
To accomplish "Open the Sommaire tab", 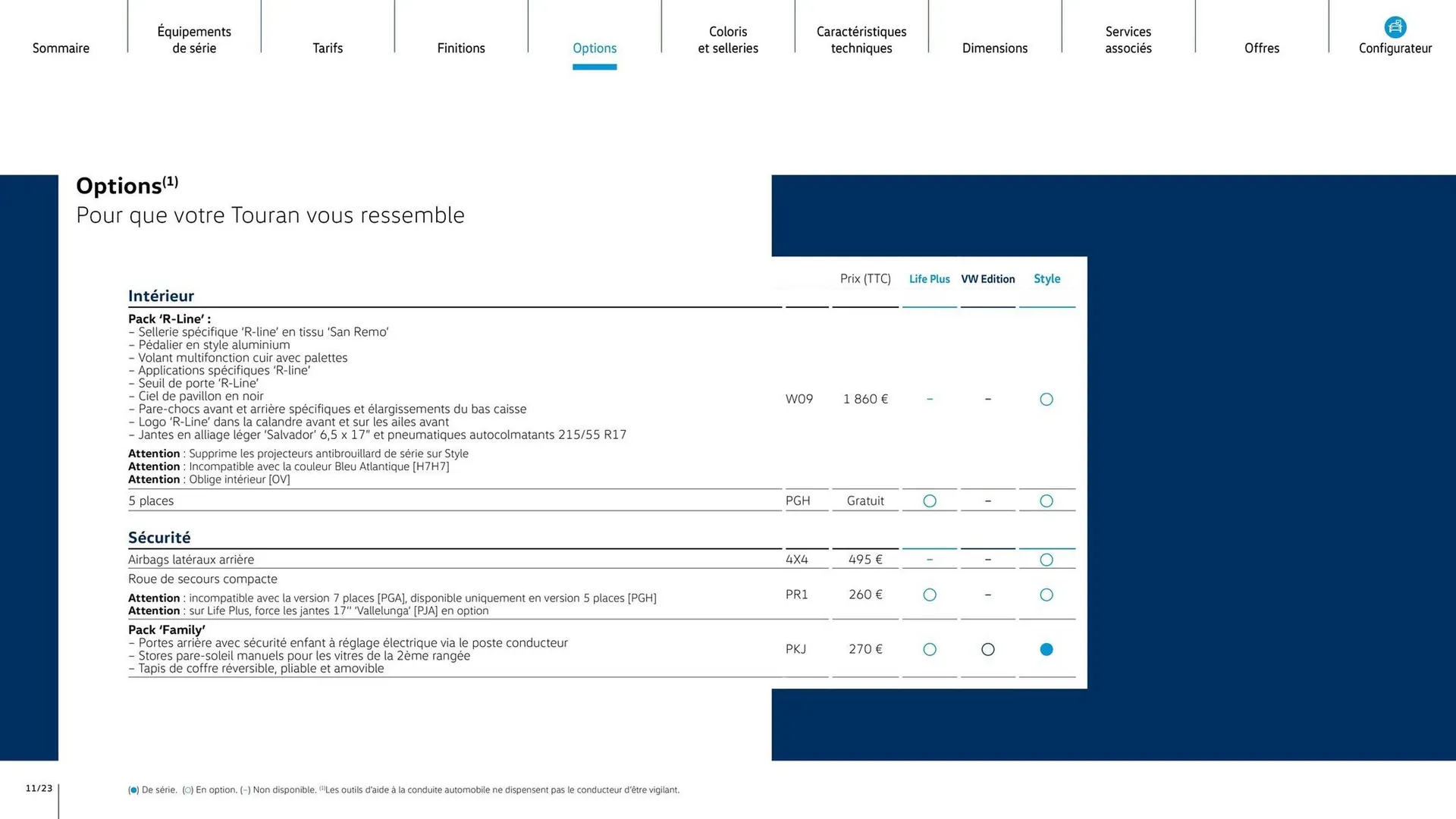I will 61,48.
